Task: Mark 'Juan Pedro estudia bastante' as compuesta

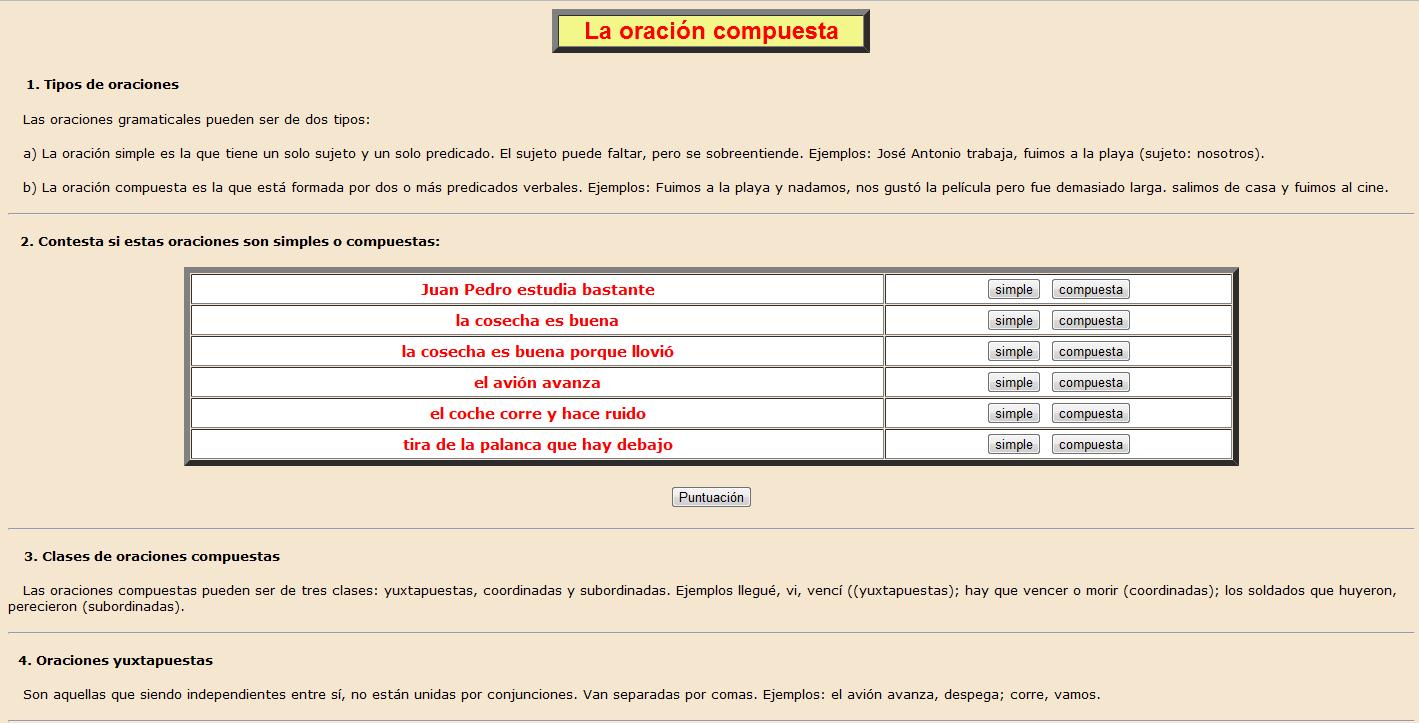Action: pyautogui.click(x=1090, y=289)
